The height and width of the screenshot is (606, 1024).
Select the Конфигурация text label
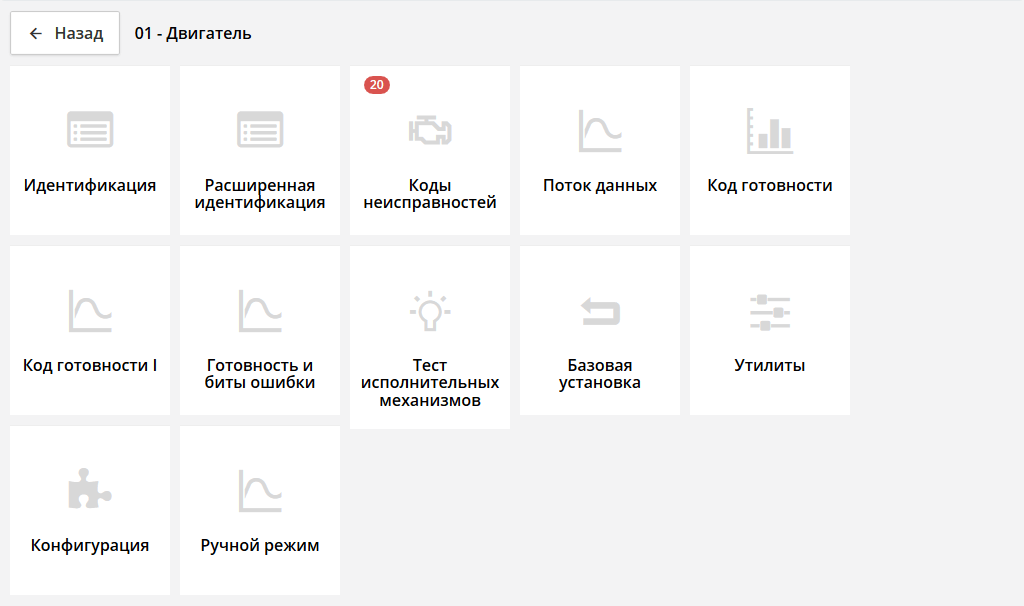point(90,545)
